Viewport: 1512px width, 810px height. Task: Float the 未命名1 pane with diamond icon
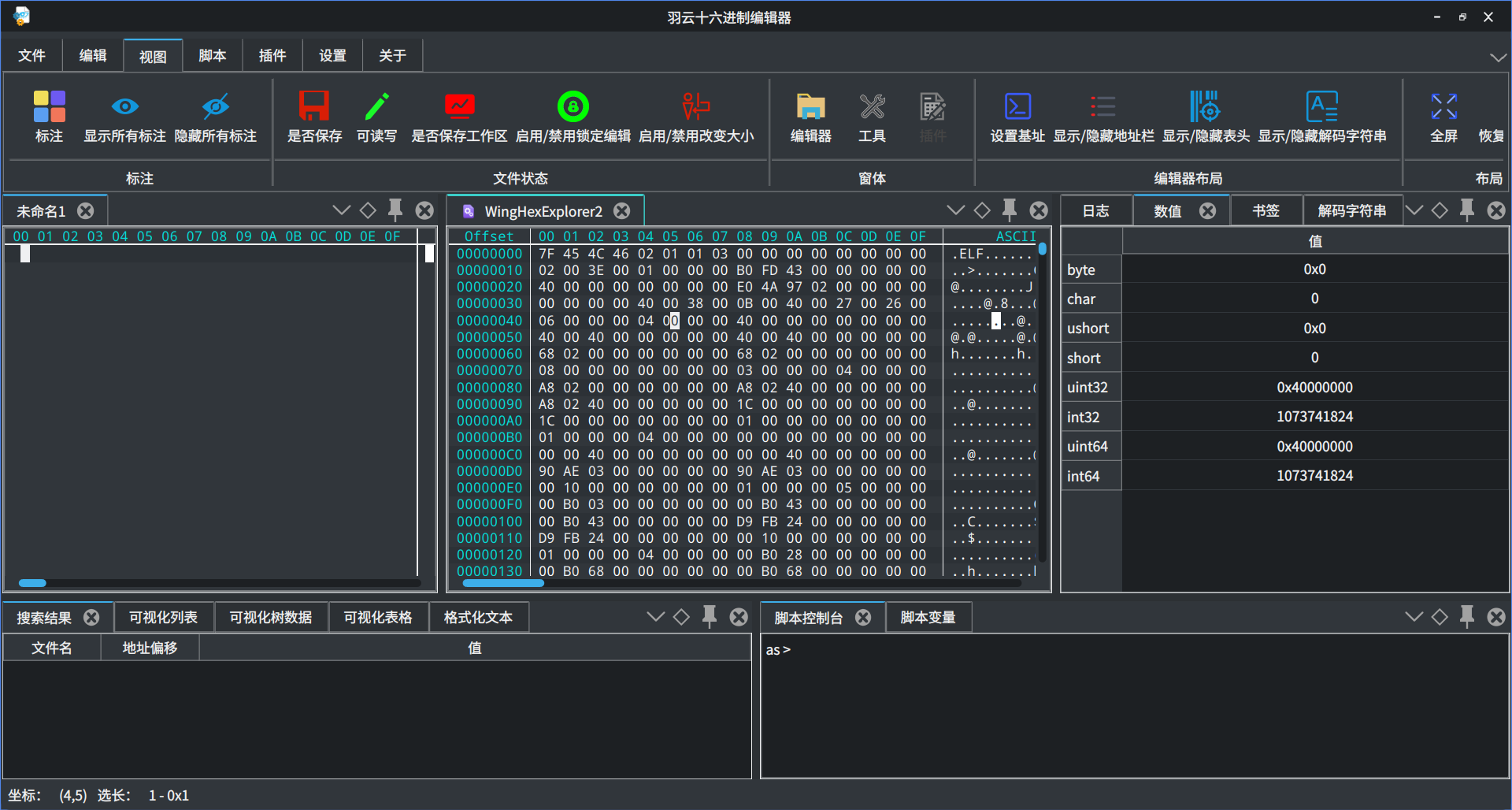click(x=368, y=210)
